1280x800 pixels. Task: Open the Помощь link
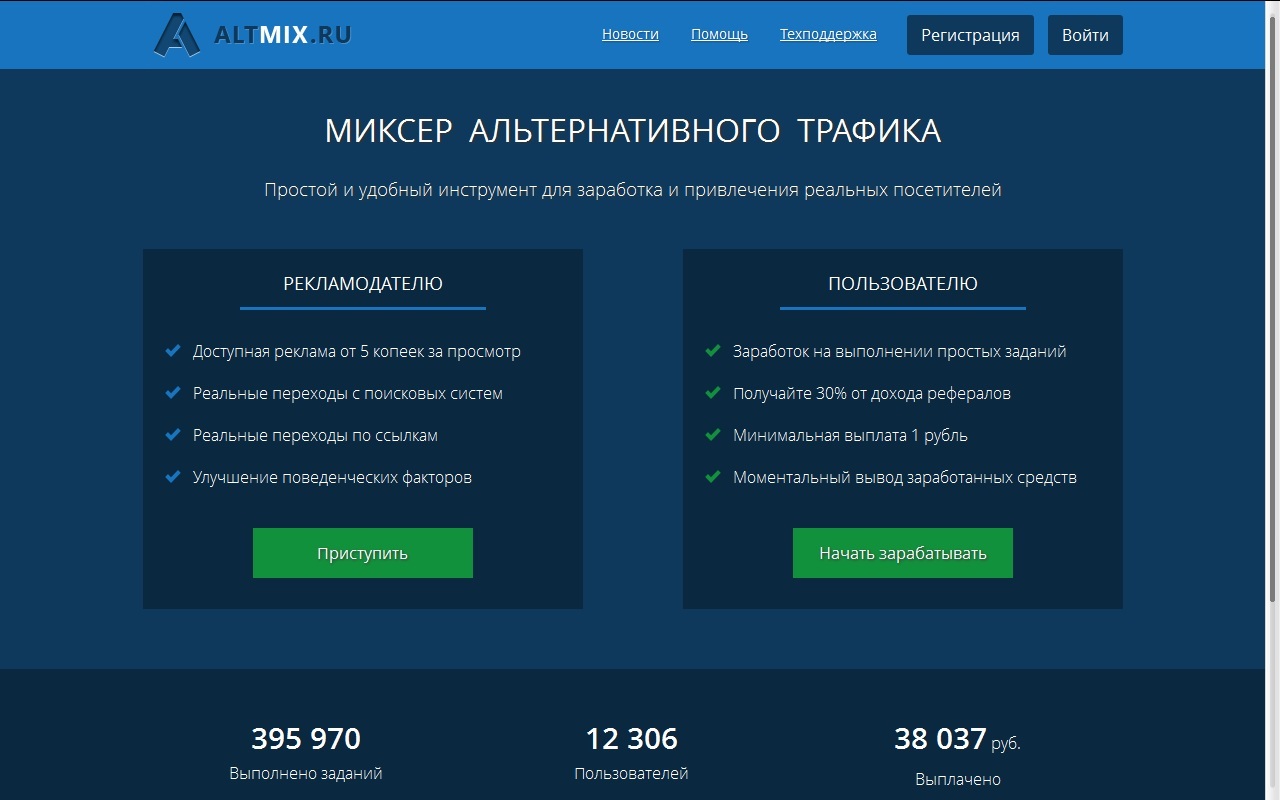coord(719,34)
